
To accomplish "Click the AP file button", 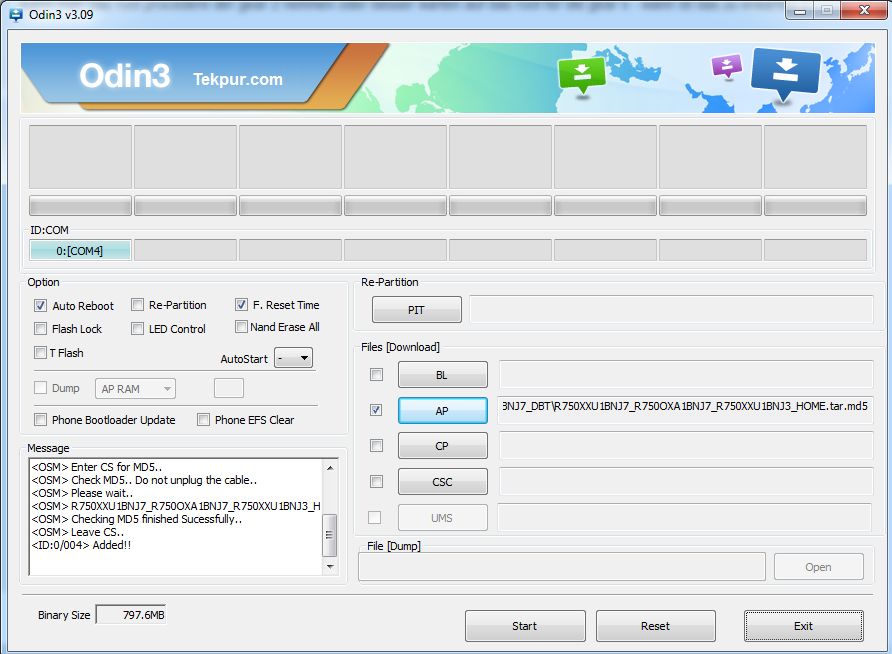I will coord(443,411).
